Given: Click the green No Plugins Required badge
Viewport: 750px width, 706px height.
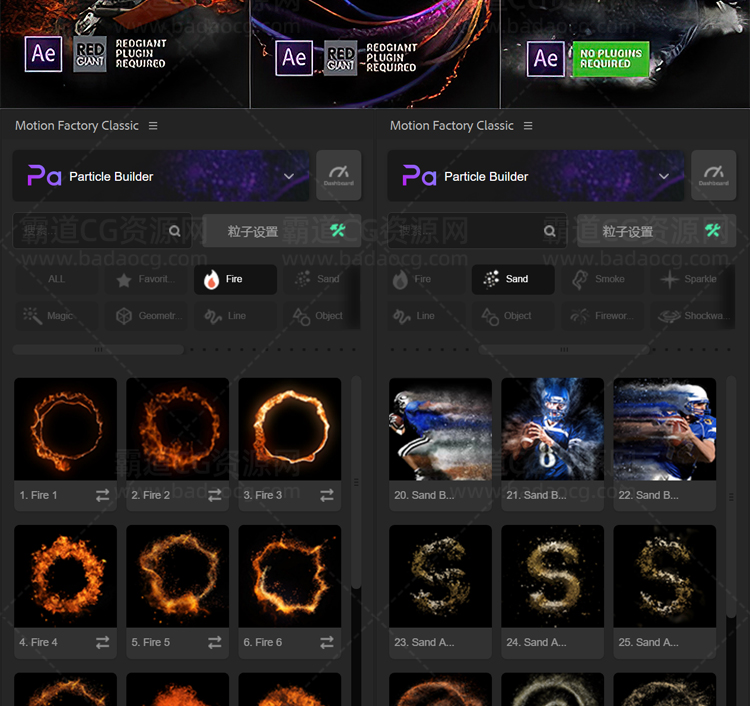Looking at the screenshot, I should (611, 59).
